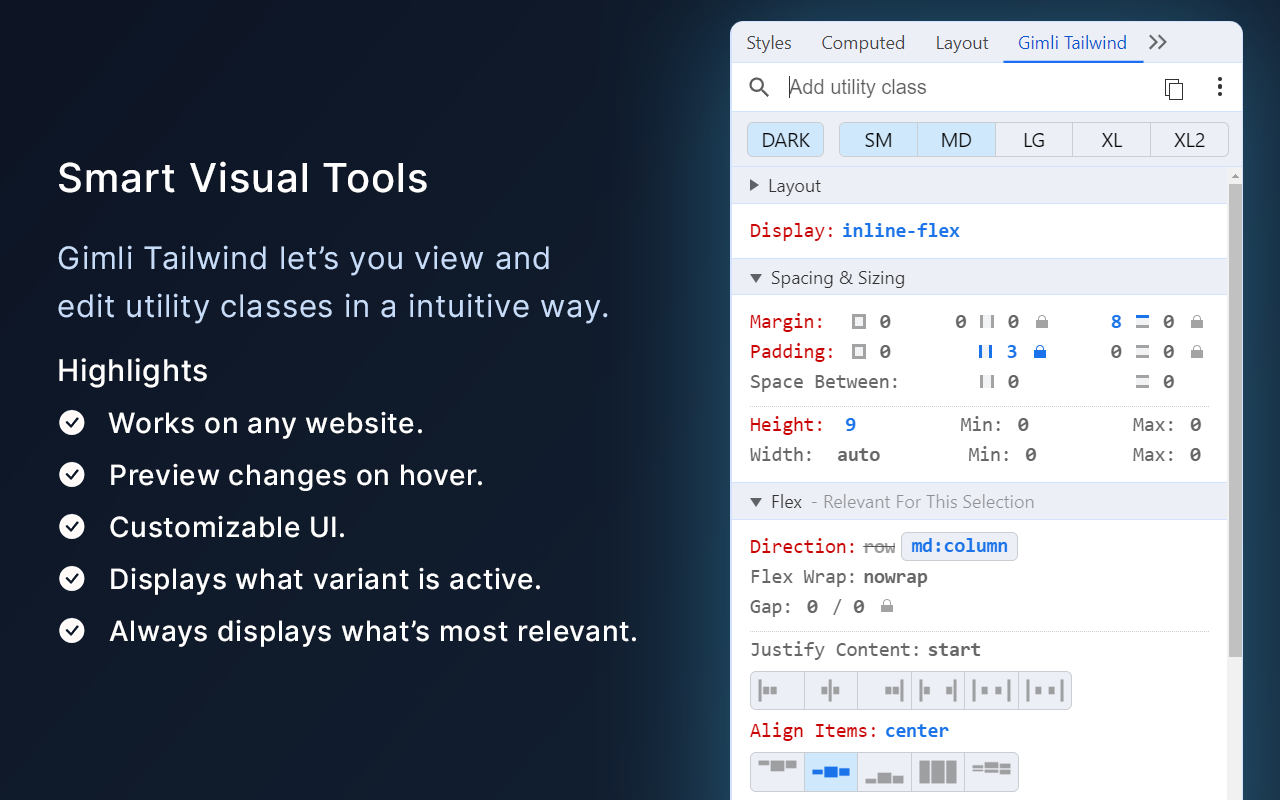Set Justify Content to center icon

(x=831, y=690)
